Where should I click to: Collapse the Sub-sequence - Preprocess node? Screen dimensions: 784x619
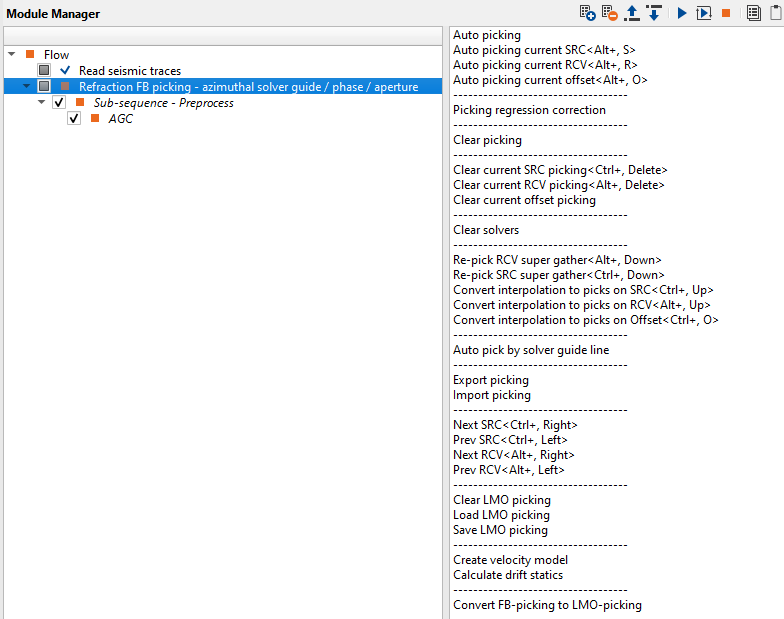click(42, 103)
